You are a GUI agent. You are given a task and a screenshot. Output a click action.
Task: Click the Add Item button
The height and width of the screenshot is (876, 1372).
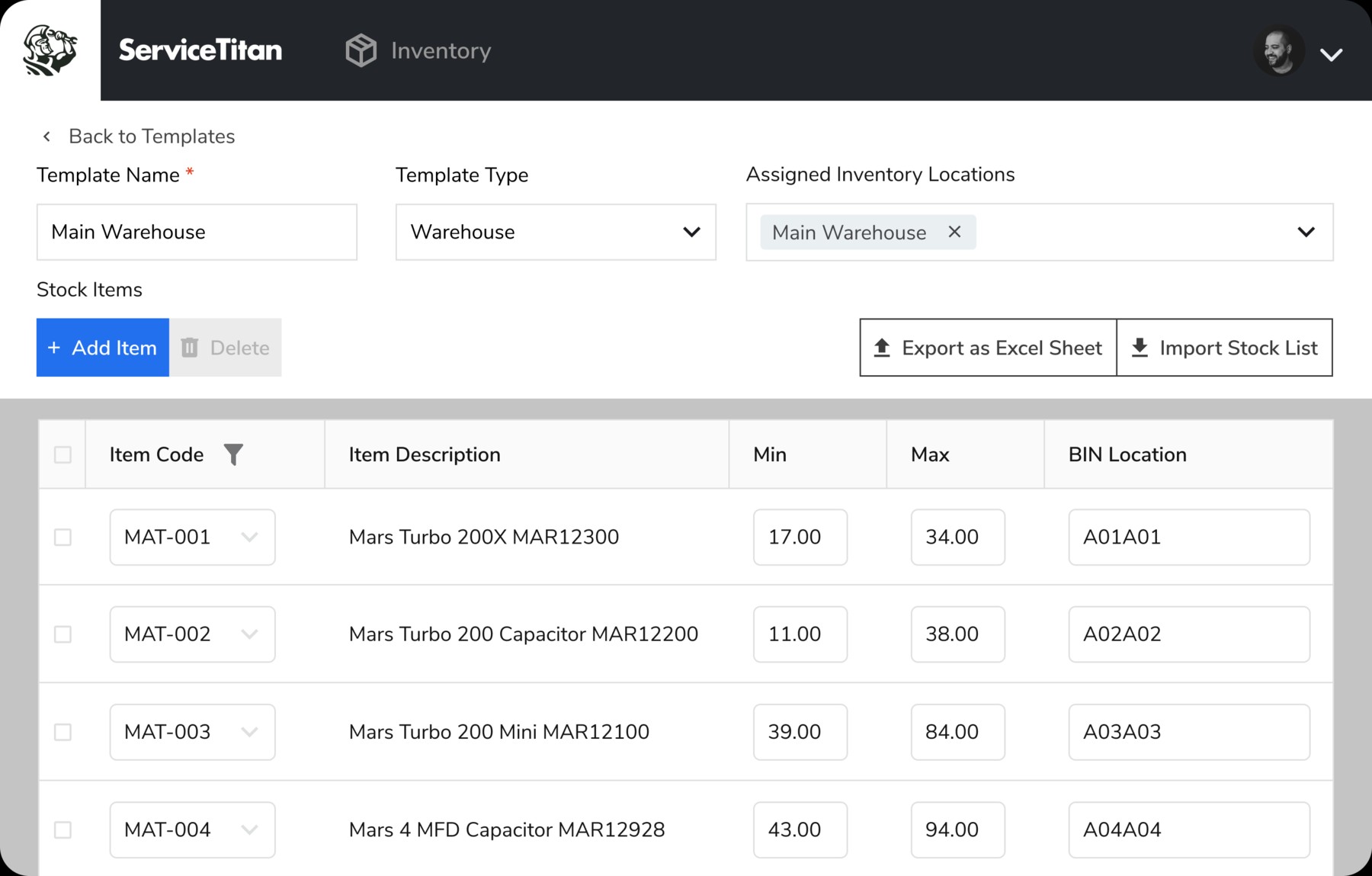coord(103,348)
